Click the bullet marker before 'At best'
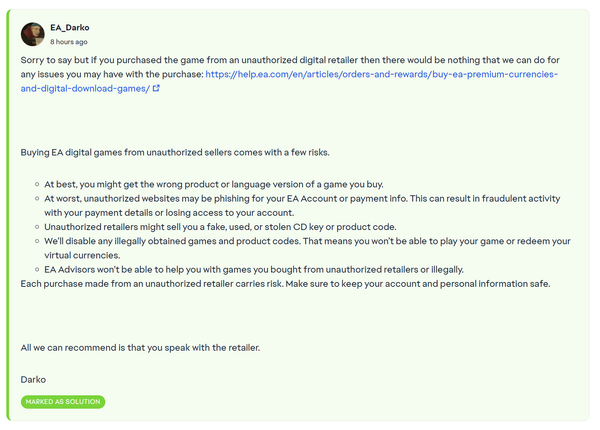This screenshot has width=600, height=430. coord(36,186)
